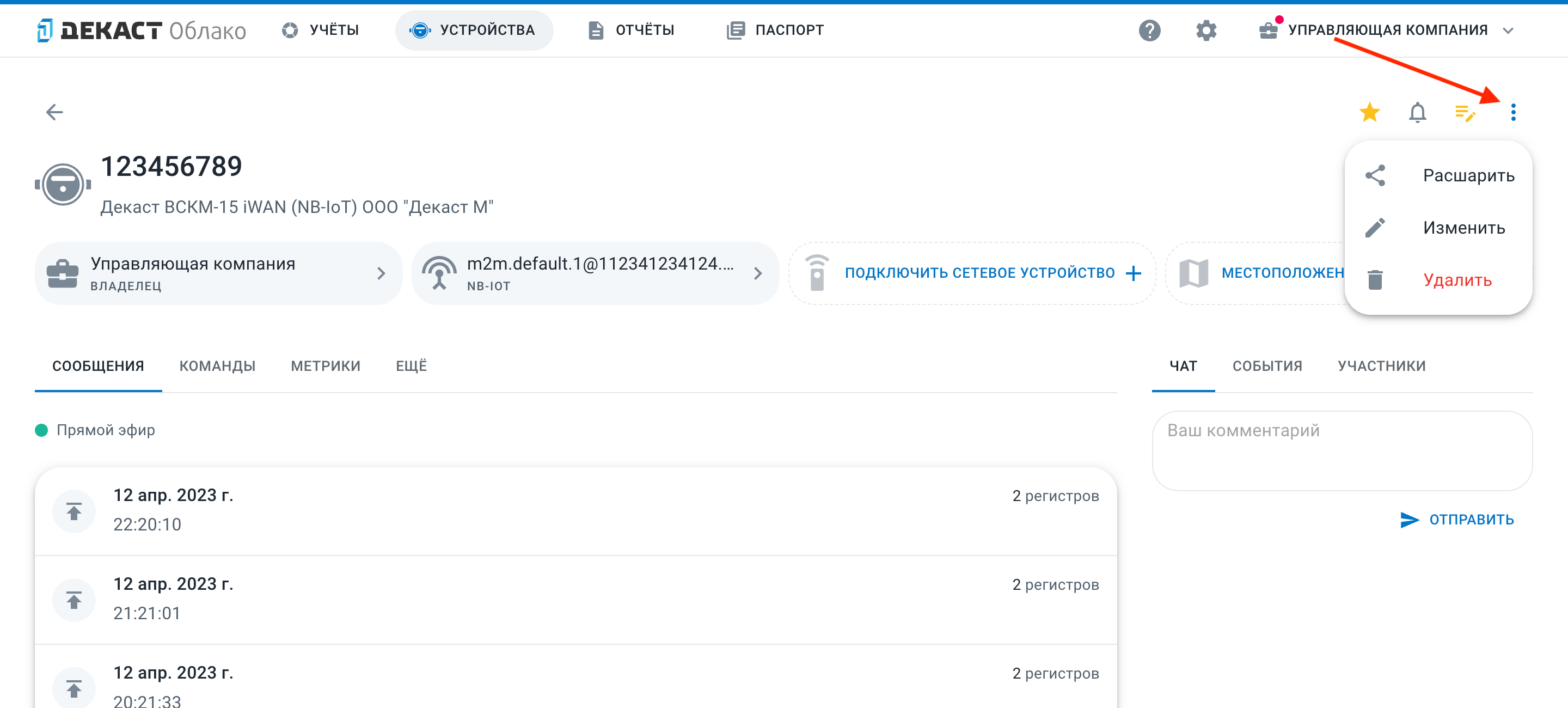
Task: Open the message from 21:21:01
Action: [575, 600]
